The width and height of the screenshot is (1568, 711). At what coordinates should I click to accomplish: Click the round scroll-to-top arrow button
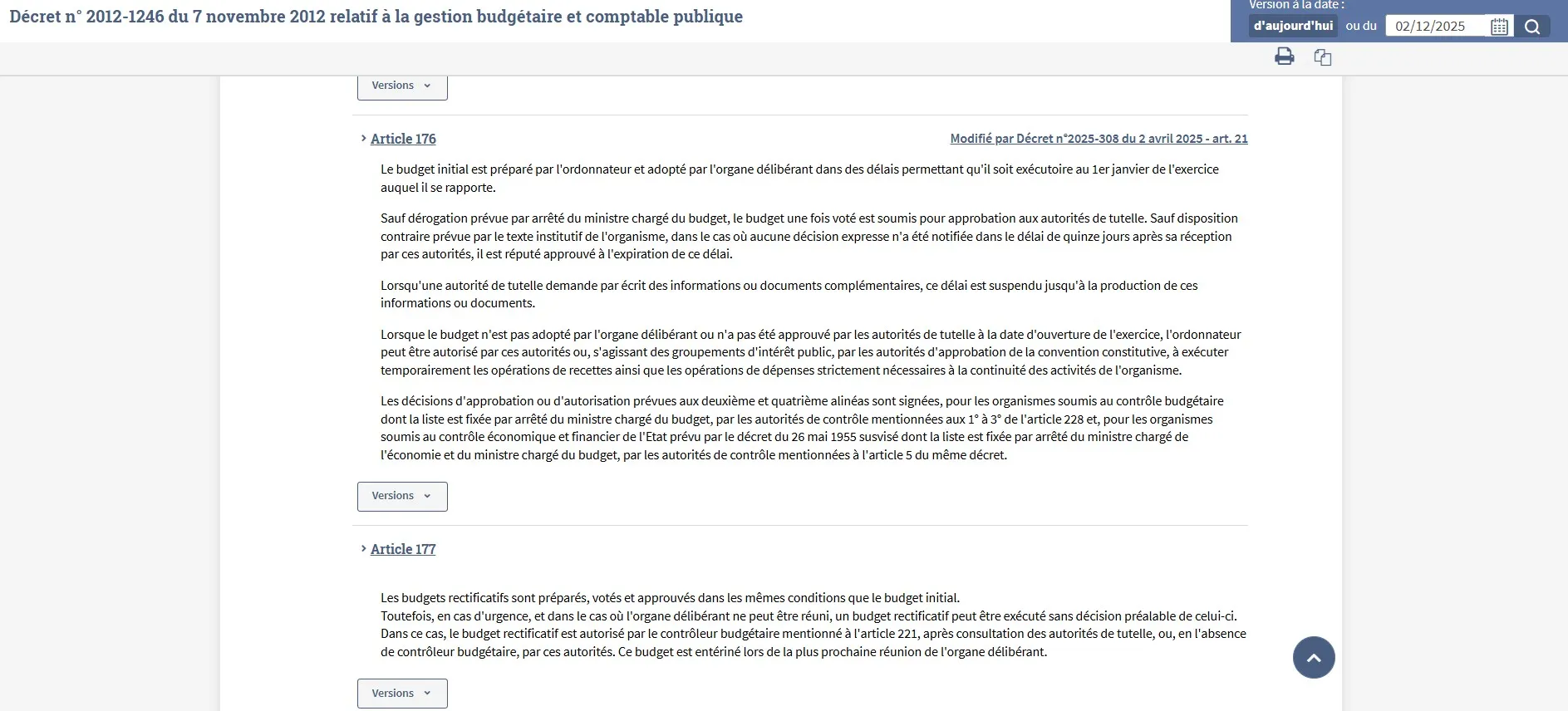point(1313,657)
